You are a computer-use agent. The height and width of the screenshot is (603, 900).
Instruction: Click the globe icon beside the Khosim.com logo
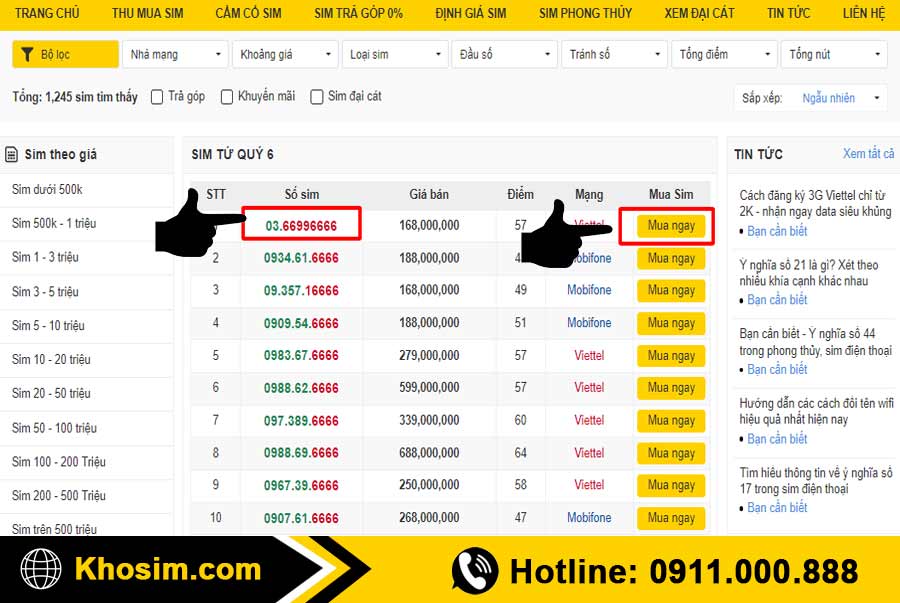click(x=37, y=570)
